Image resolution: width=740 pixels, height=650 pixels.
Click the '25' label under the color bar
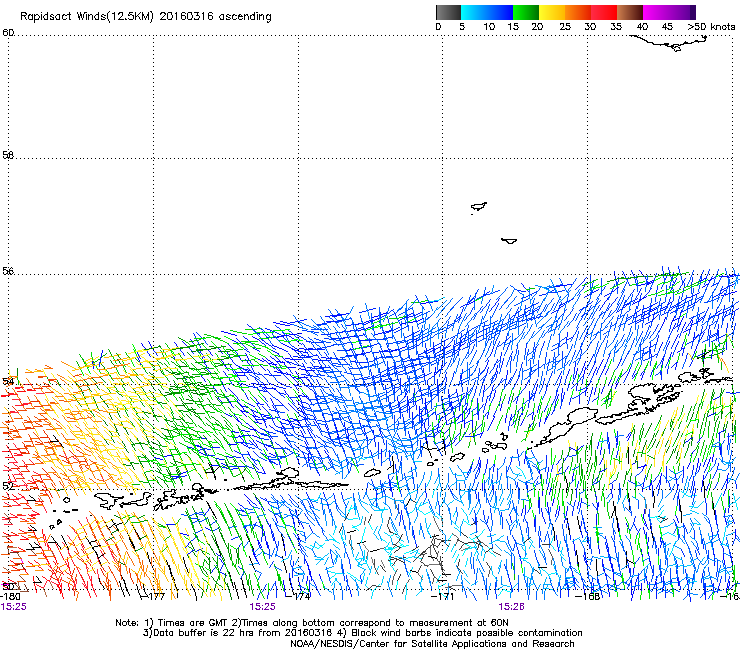(565, 27)
